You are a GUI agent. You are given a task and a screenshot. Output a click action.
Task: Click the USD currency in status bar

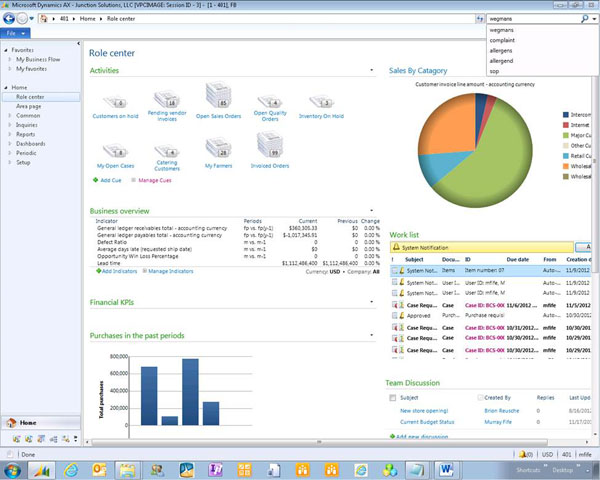pos(547,454)
